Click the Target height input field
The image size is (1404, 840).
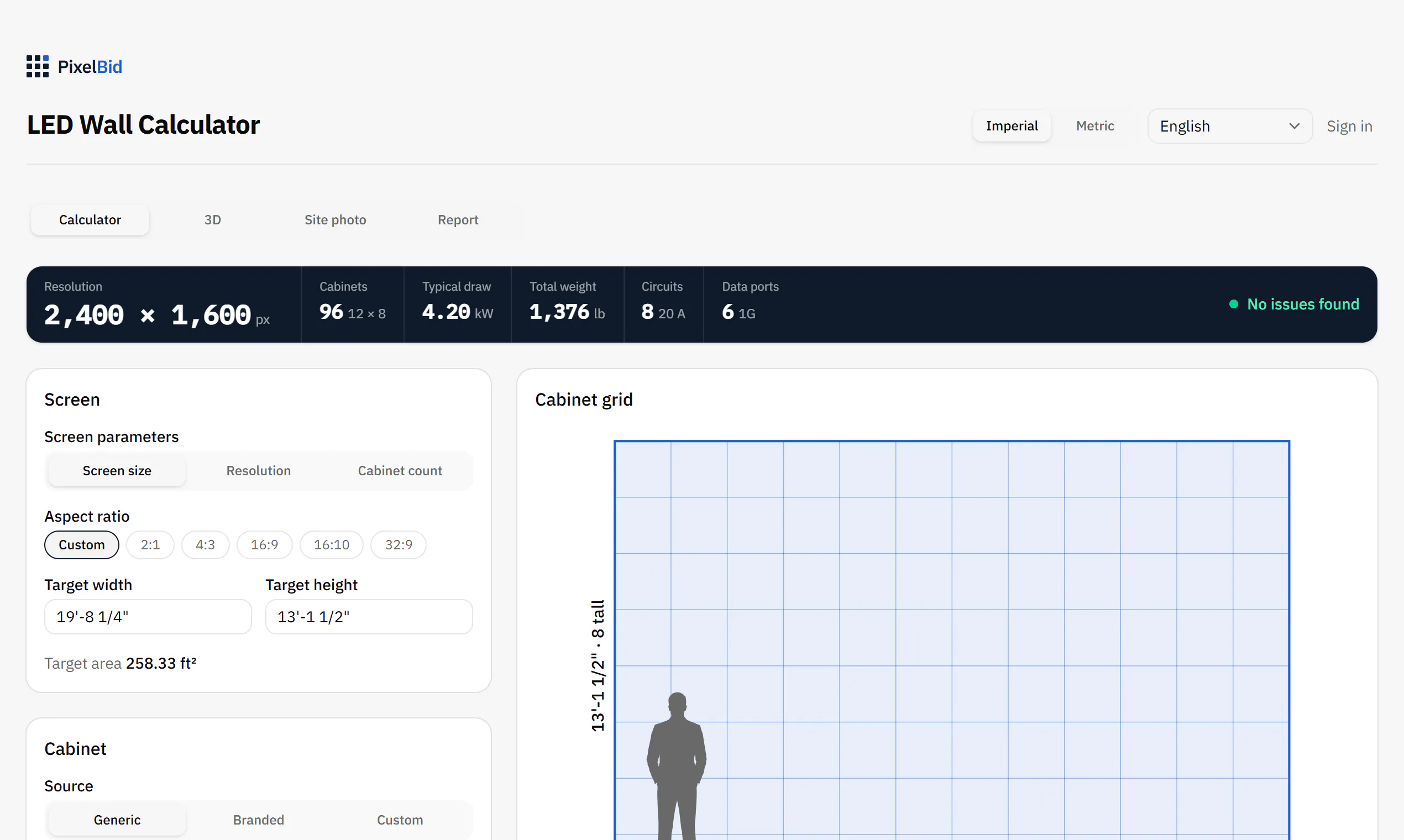[369, 616]
